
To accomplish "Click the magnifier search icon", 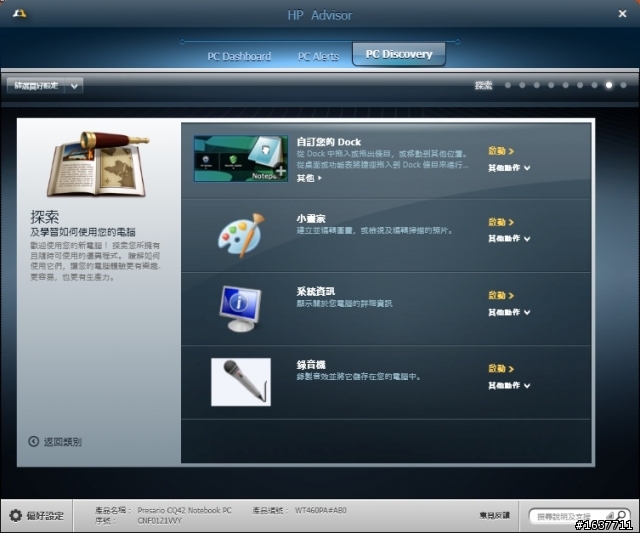I will tap(622, 515).
